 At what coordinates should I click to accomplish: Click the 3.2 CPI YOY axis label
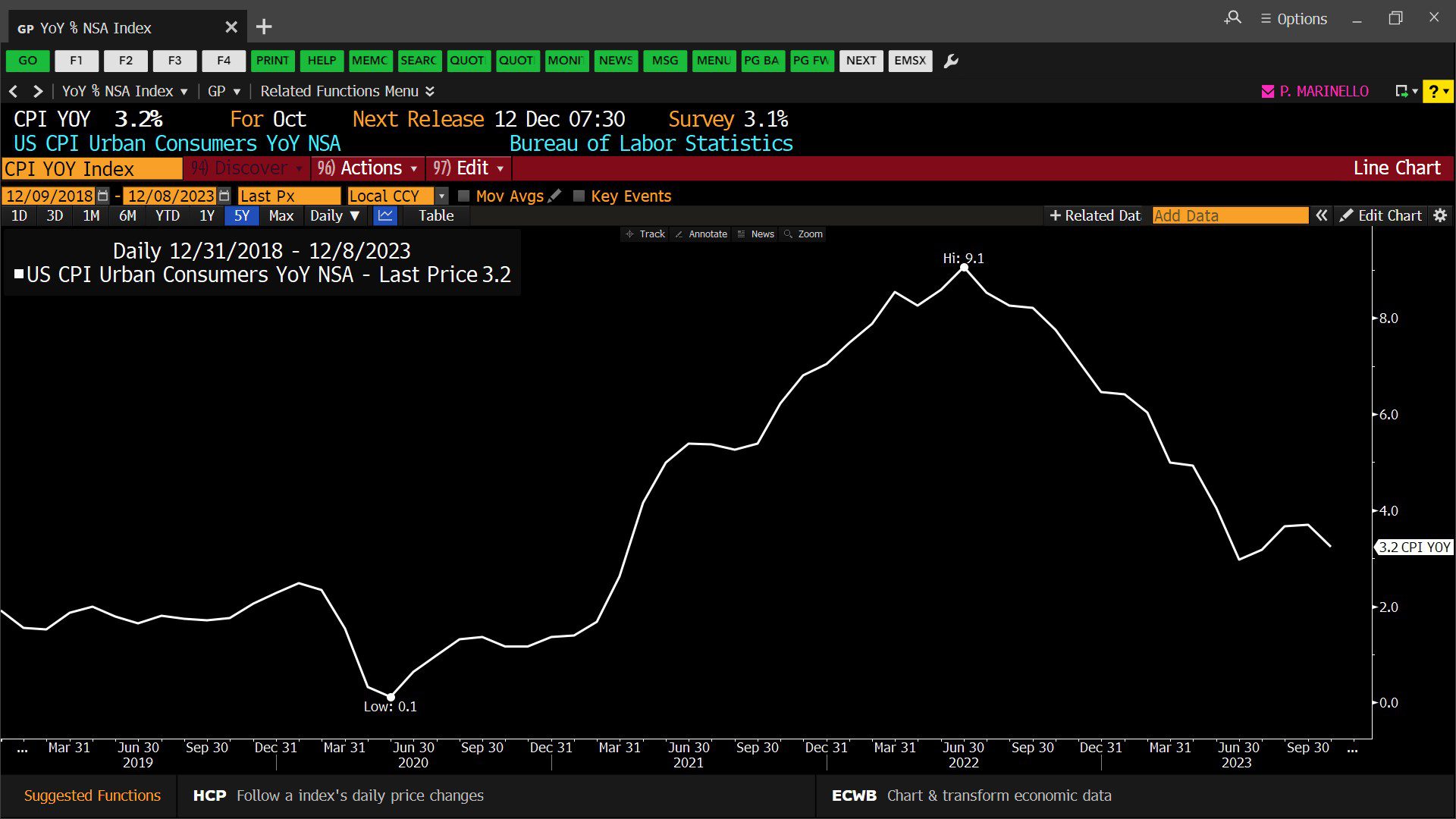(x=1414, y=547)
